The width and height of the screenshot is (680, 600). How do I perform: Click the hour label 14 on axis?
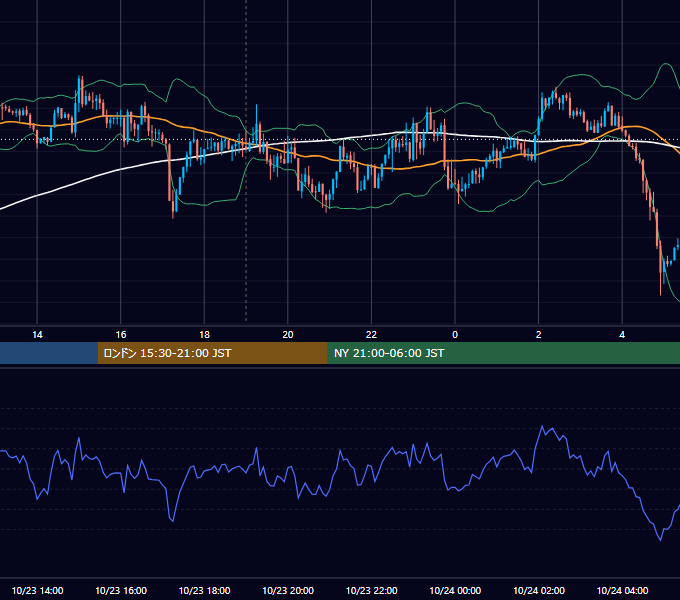(x=37, y=335)
